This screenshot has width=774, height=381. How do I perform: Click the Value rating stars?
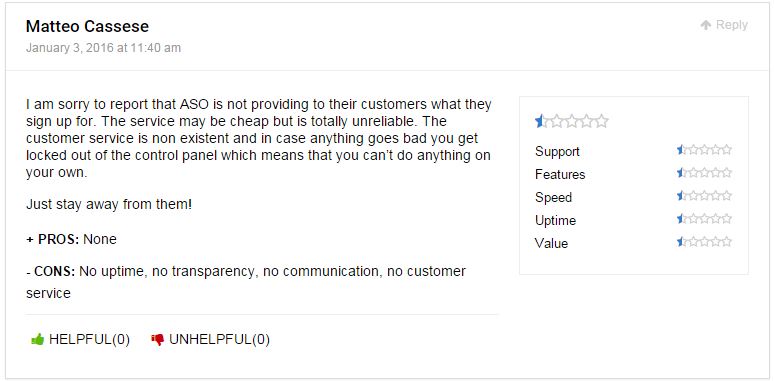pyautogui.click(x=704, y=242)
